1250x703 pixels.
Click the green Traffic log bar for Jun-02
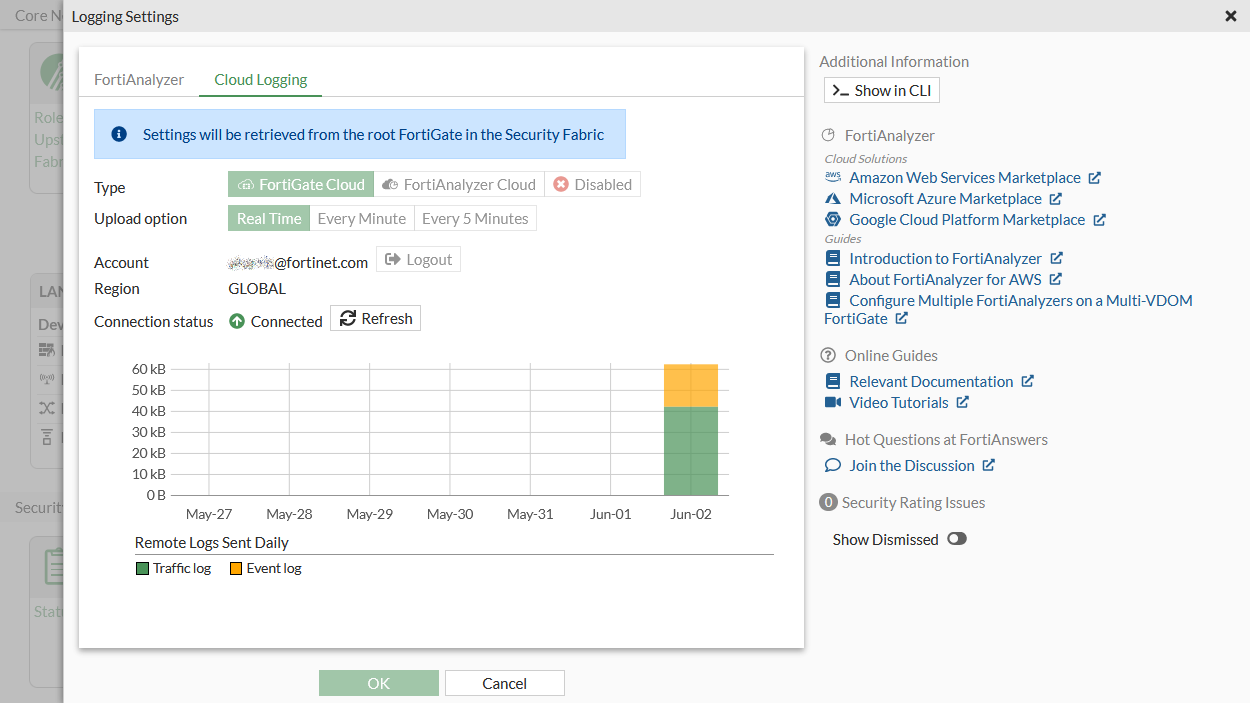tap(690, 450)
